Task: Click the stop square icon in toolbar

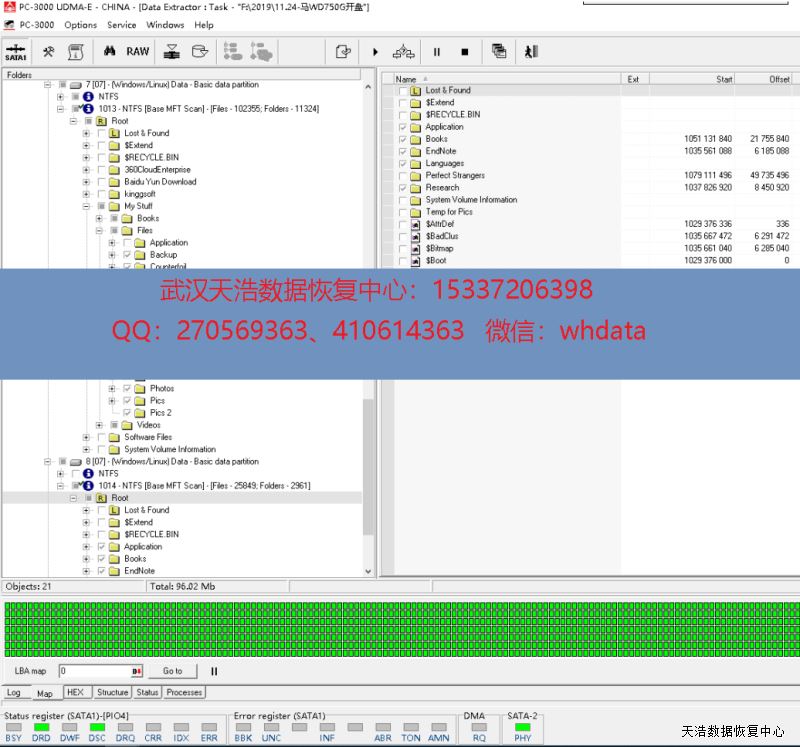Action: tap(464, 52)
